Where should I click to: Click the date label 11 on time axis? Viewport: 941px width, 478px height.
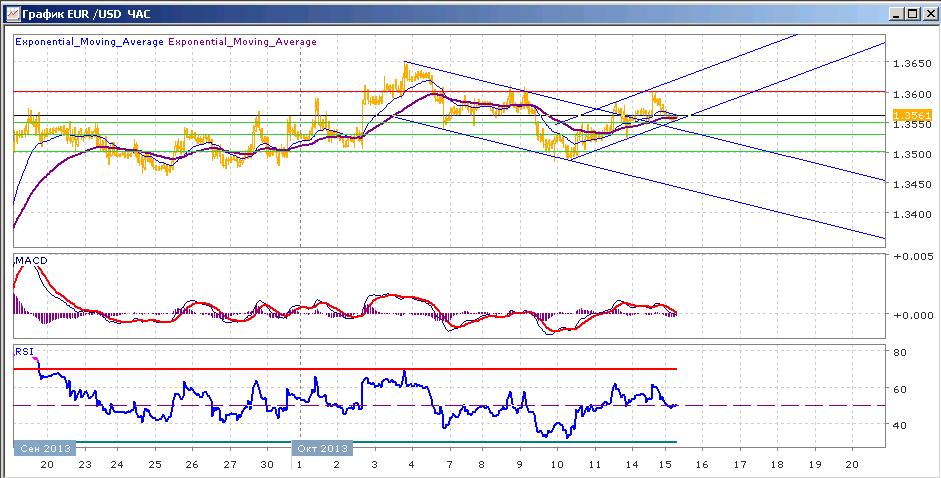(594, 465)
